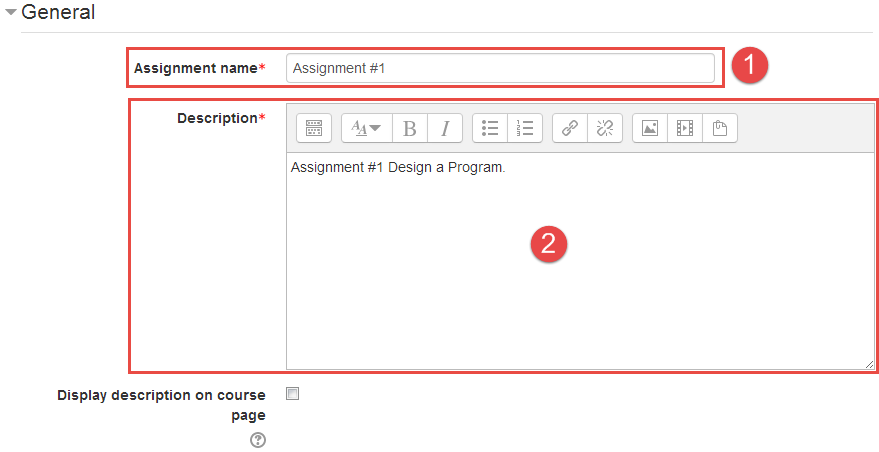Insert an ordered numbered list
Image resolution: width=879 pixels, height=452 pixels.
(x=524, y=128)
